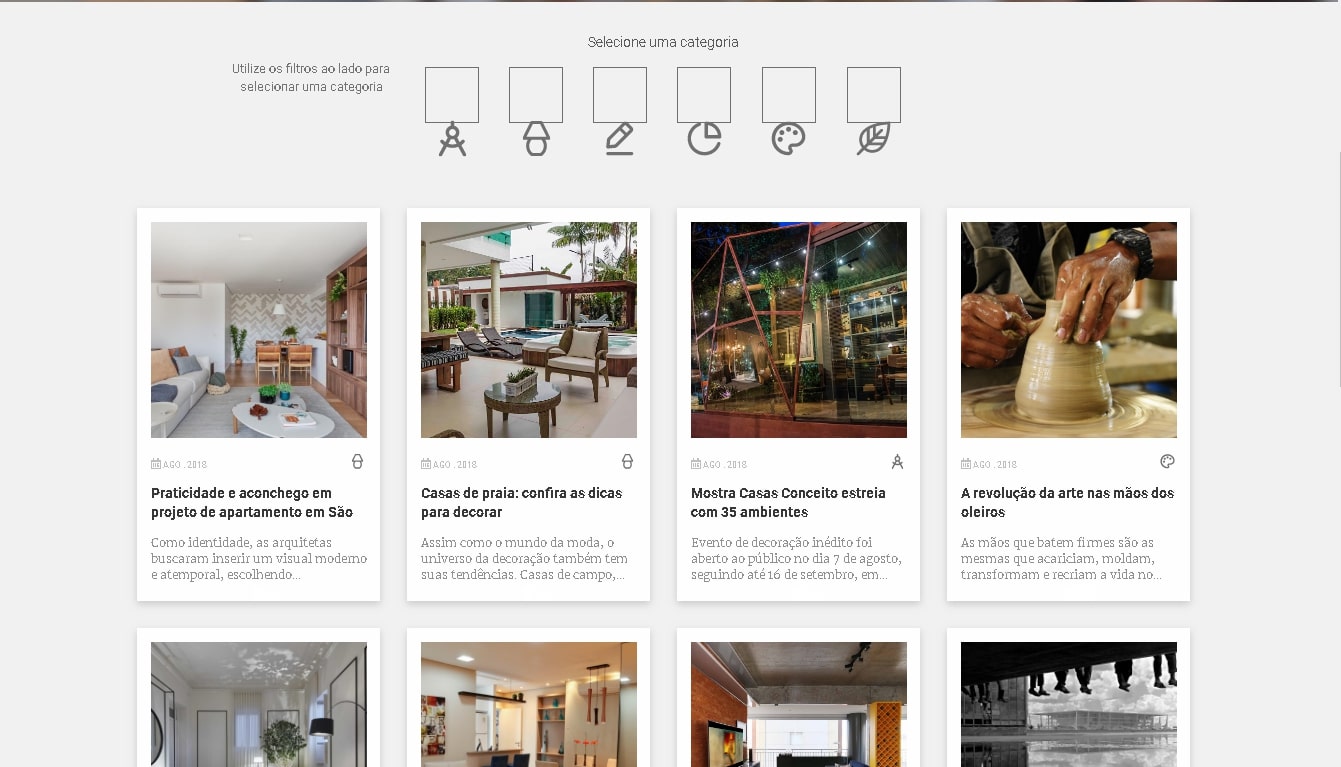Open the beach house pool patio photo

tap(529, 330)
